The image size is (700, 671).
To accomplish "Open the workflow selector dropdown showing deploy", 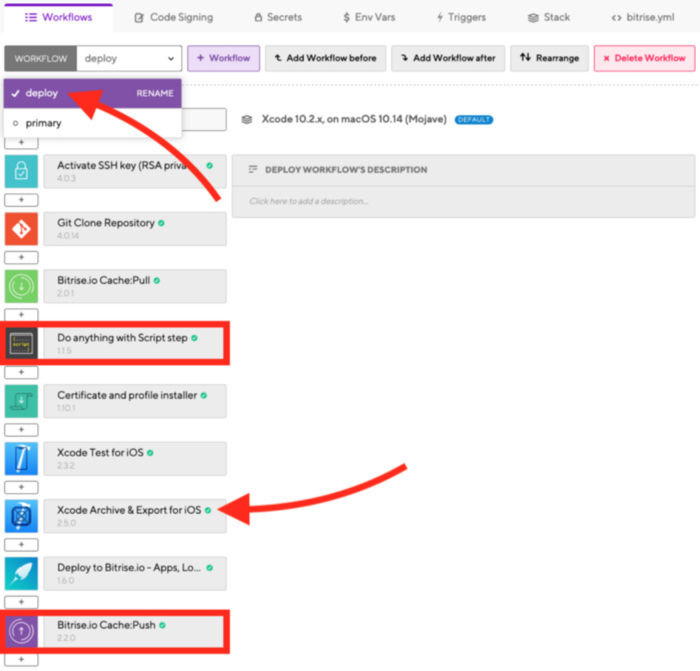I will [x=129, y=58].
